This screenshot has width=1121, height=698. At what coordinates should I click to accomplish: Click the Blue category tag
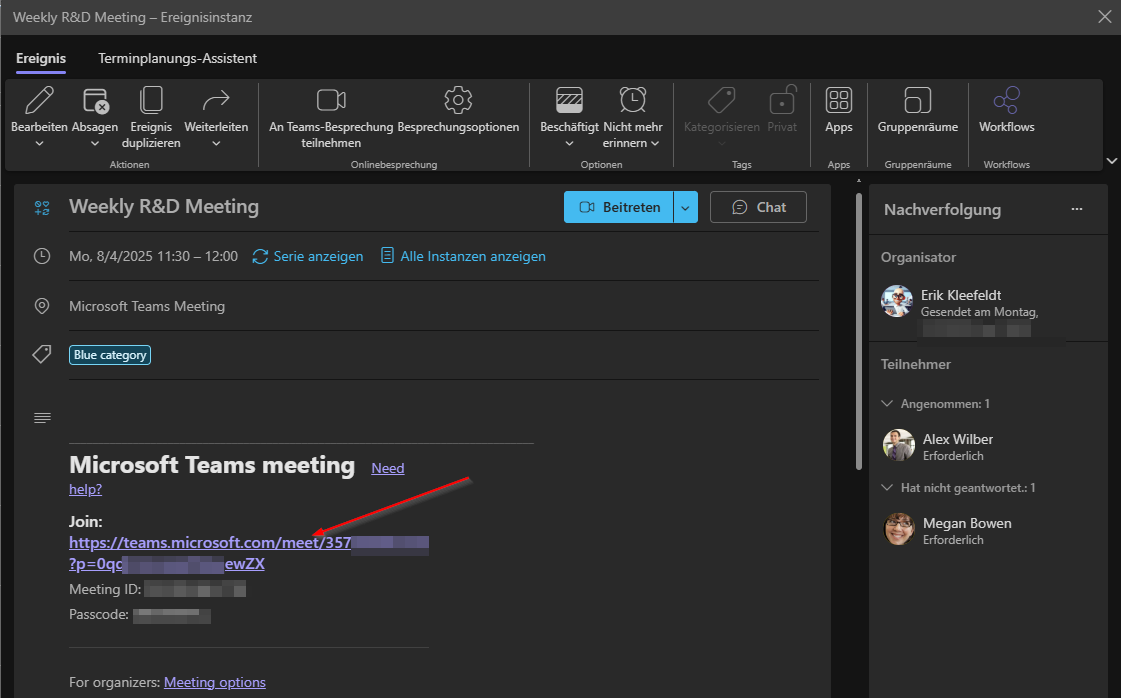[110, 355]
